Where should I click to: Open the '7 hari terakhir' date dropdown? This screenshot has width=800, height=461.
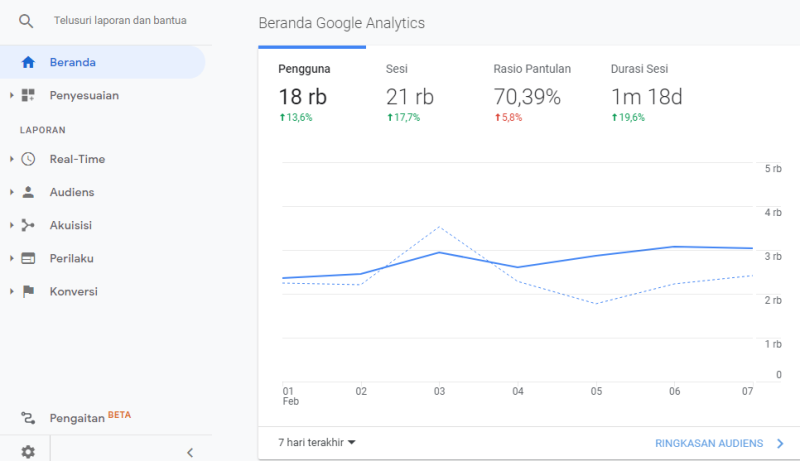point(316,443)
